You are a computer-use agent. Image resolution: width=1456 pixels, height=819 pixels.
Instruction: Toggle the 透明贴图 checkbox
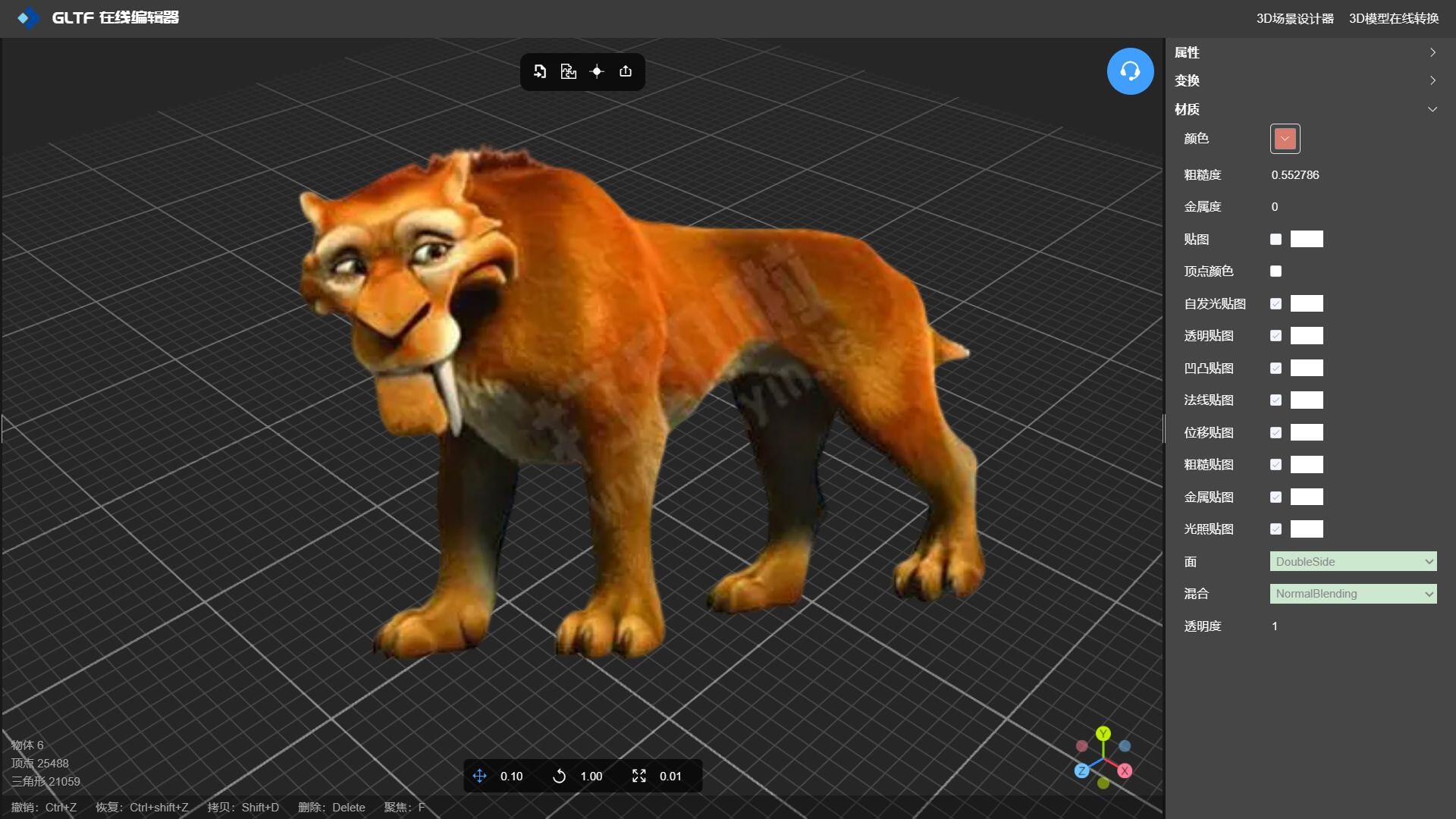pyautogui.click(x=1276, y=335)
